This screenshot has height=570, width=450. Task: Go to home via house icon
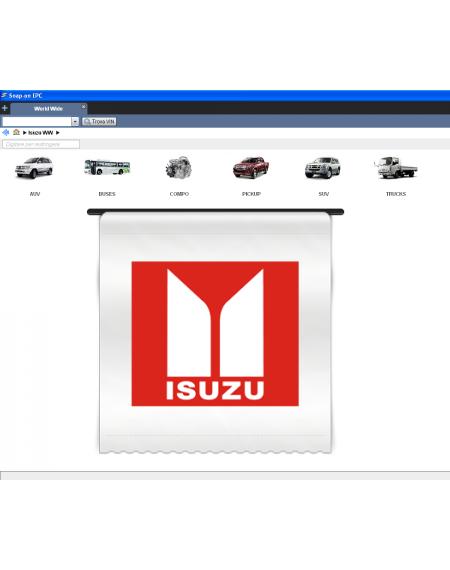coord(16,132)
